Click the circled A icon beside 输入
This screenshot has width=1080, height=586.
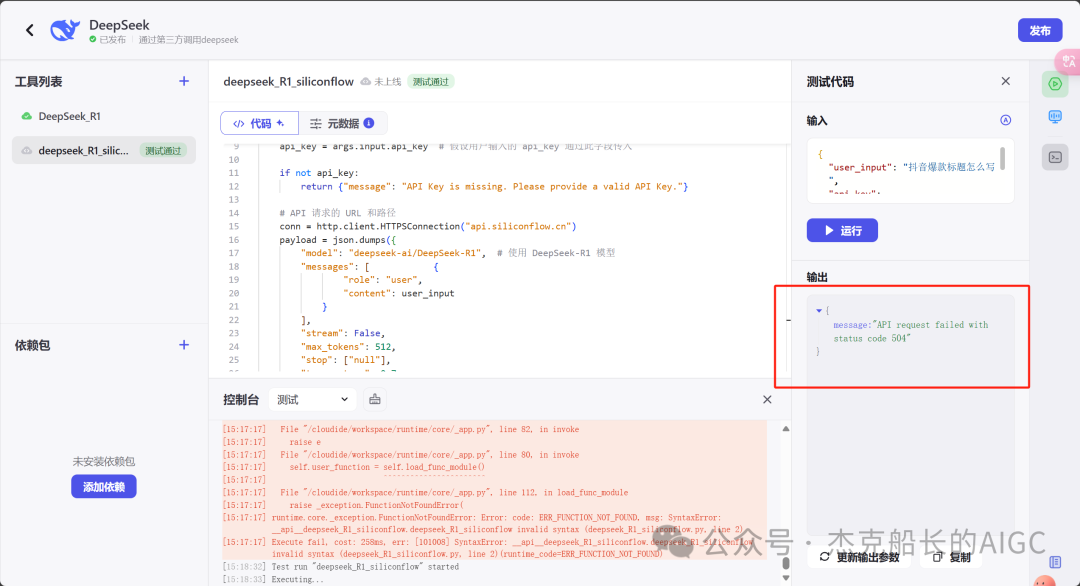[x=1006, y=120]
